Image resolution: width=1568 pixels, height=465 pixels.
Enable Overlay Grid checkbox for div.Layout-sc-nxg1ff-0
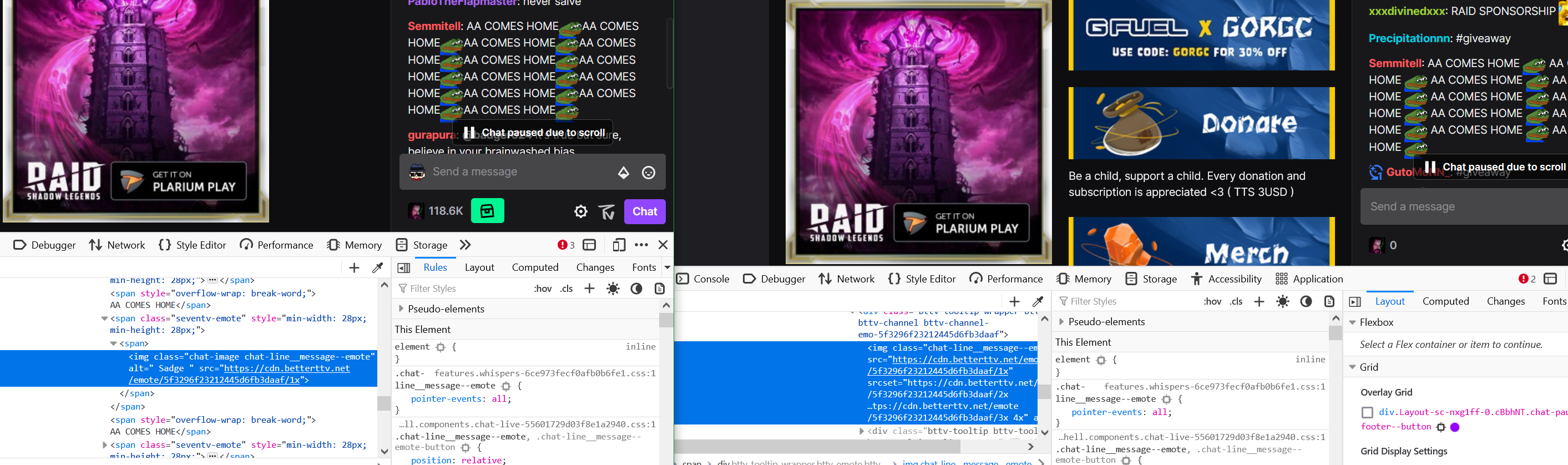click(x=1367, y=412)
